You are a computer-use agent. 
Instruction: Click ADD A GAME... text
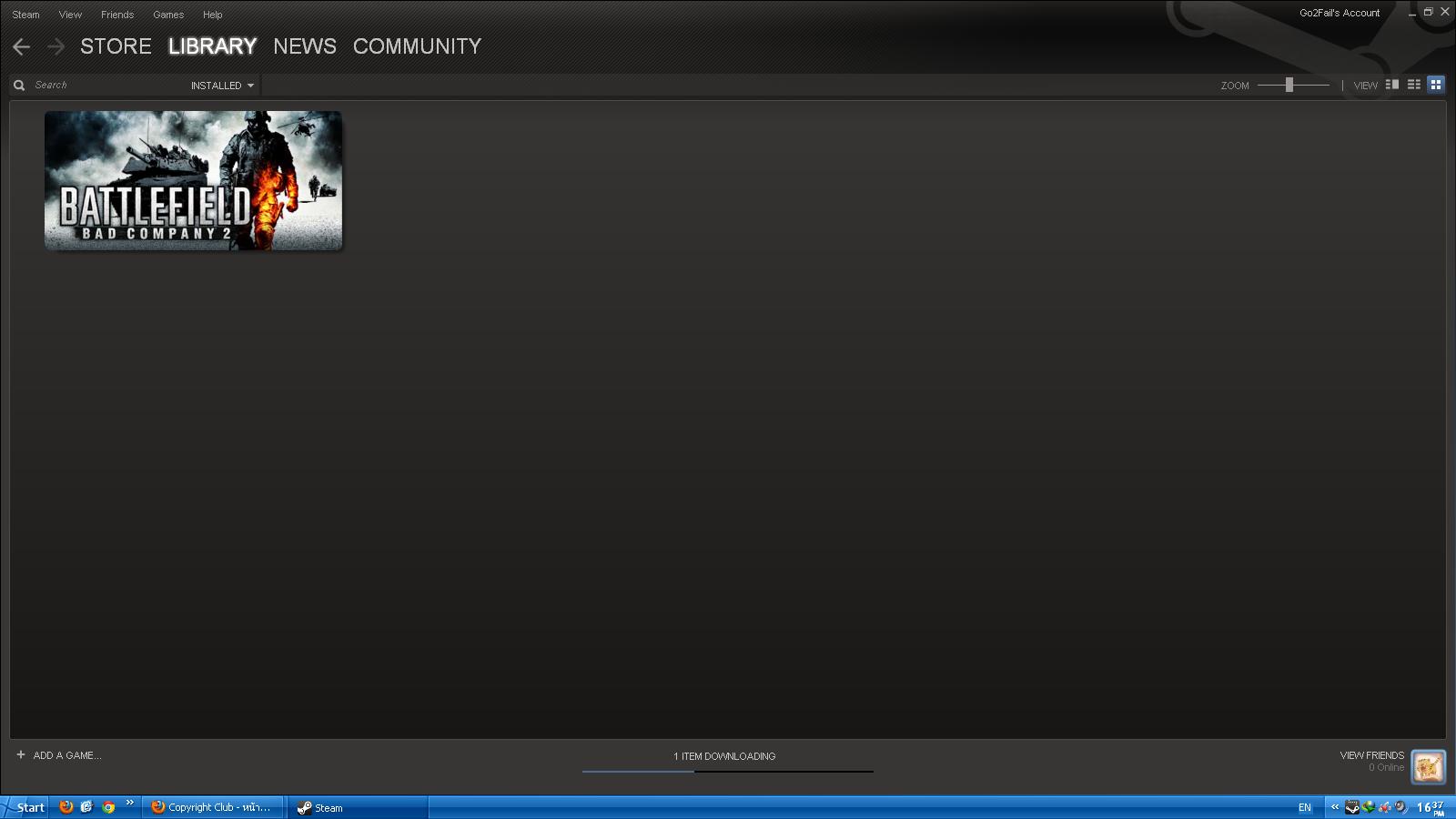[x=67, y=755]
